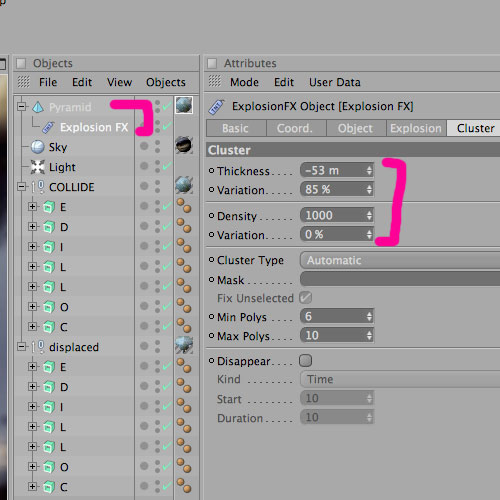Enable the Disappear checkbox

(x=305, y=361)
